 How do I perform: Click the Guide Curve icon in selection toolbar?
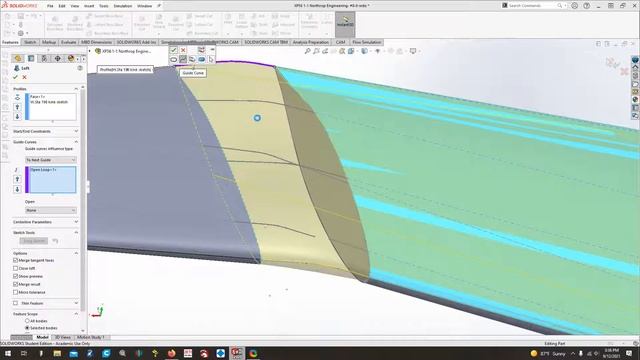click(183, 60)
